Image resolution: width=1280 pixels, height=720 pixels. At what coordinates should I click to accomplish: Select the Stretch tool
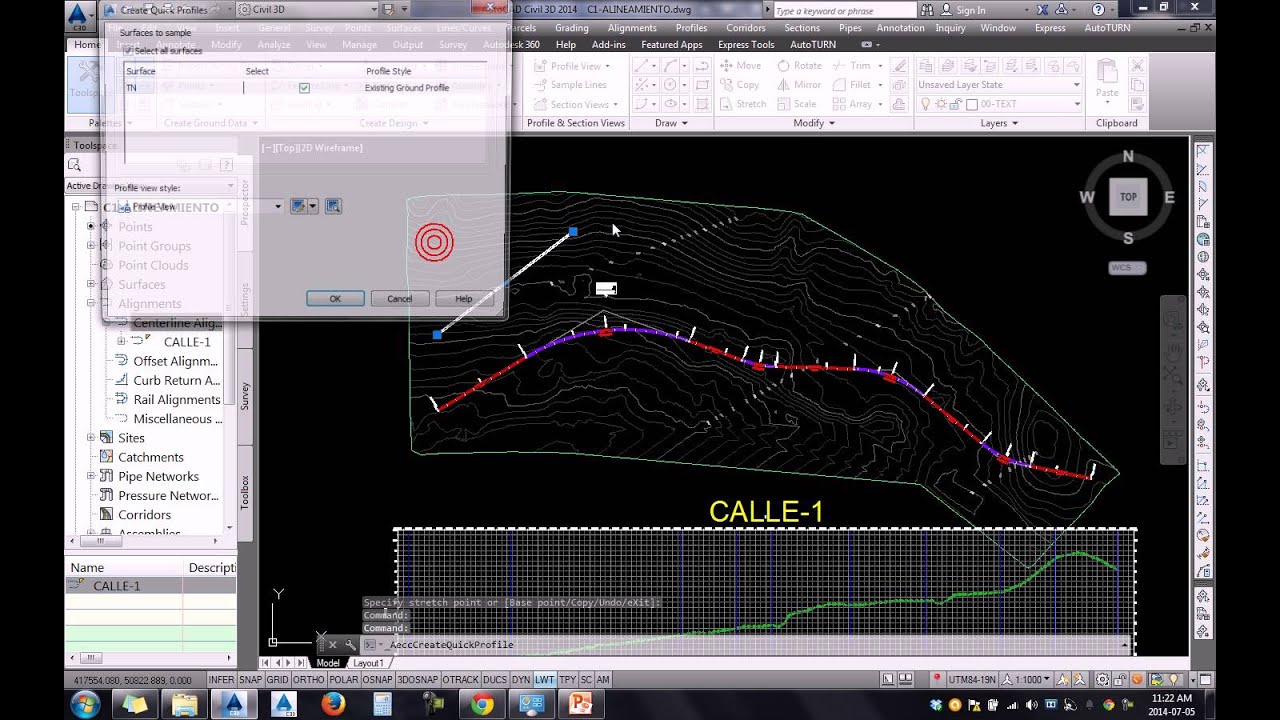pos(743,104)
